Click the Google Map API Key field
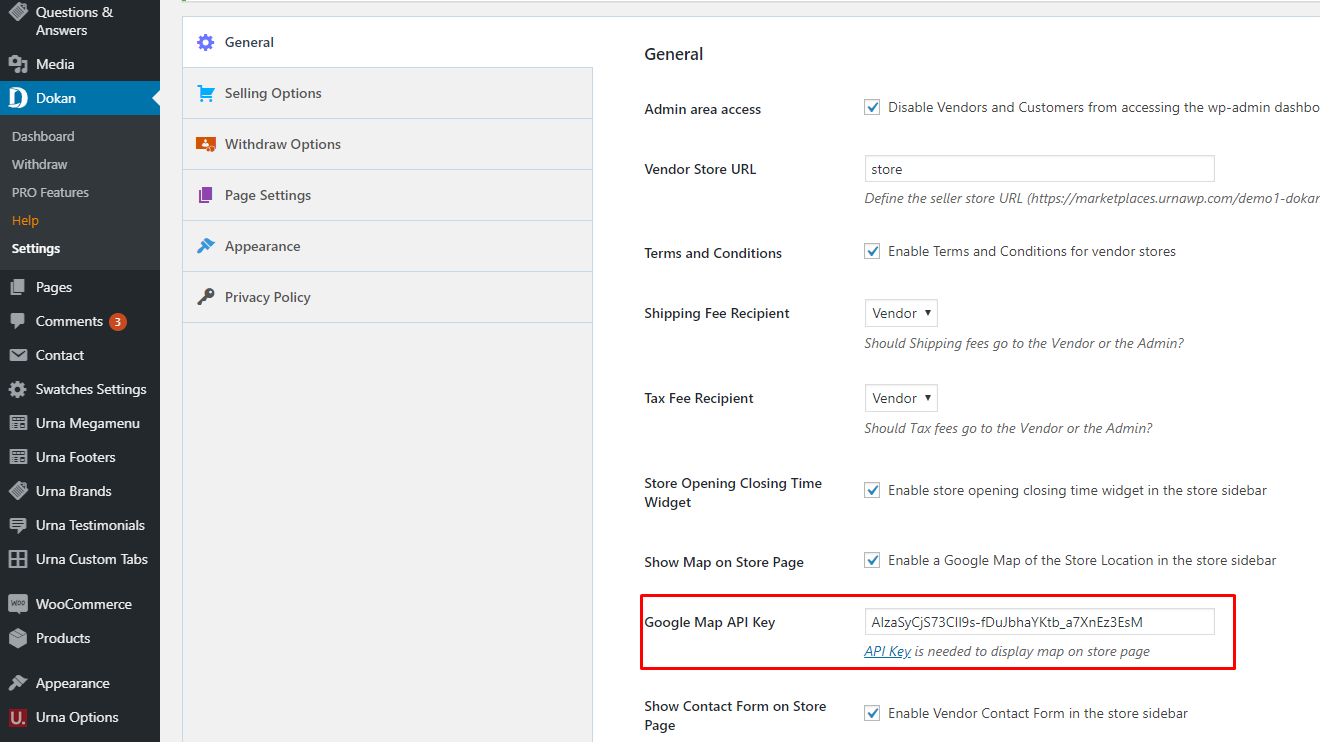 click(1040, 622)
